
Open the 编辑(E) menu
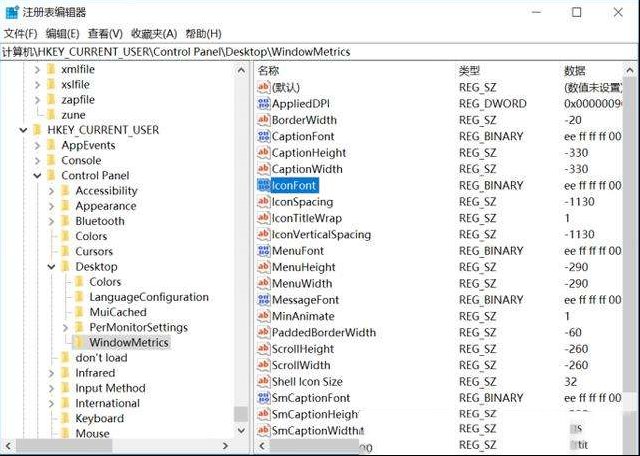pyautogui.click(x=62, y=33)
